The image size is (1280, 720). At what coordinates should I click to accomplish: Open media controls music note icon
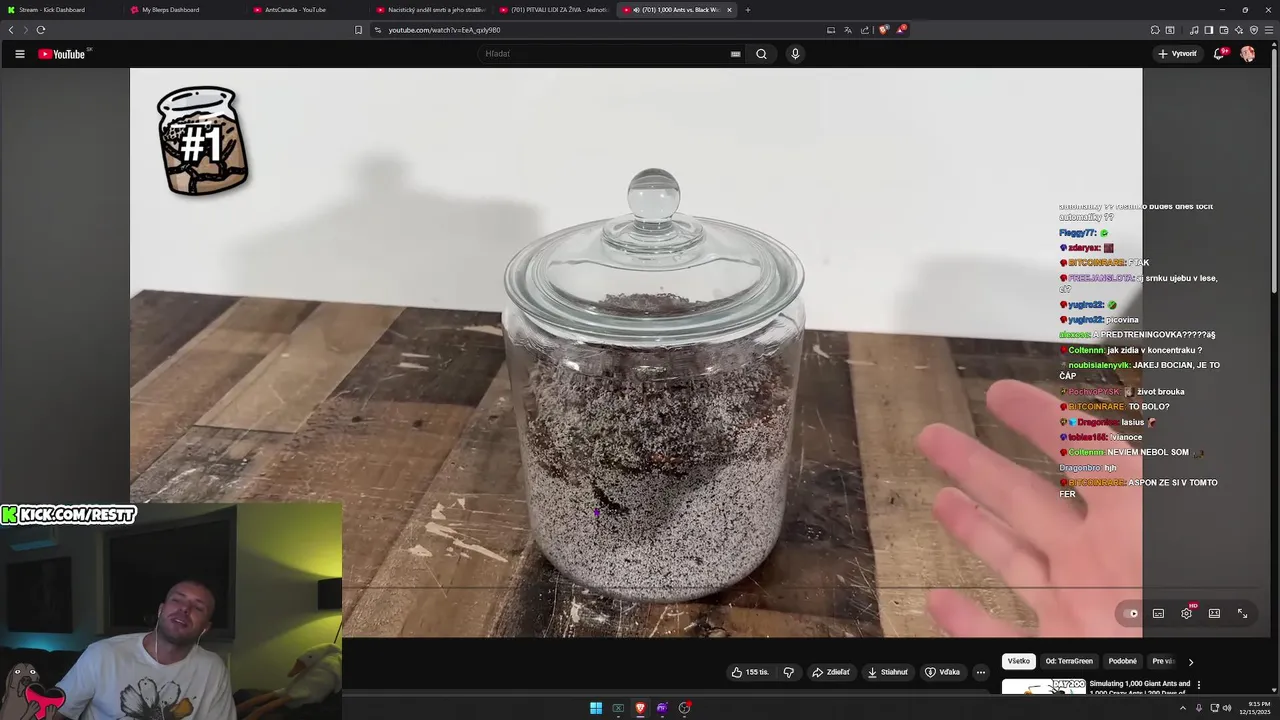[1193, 30]
